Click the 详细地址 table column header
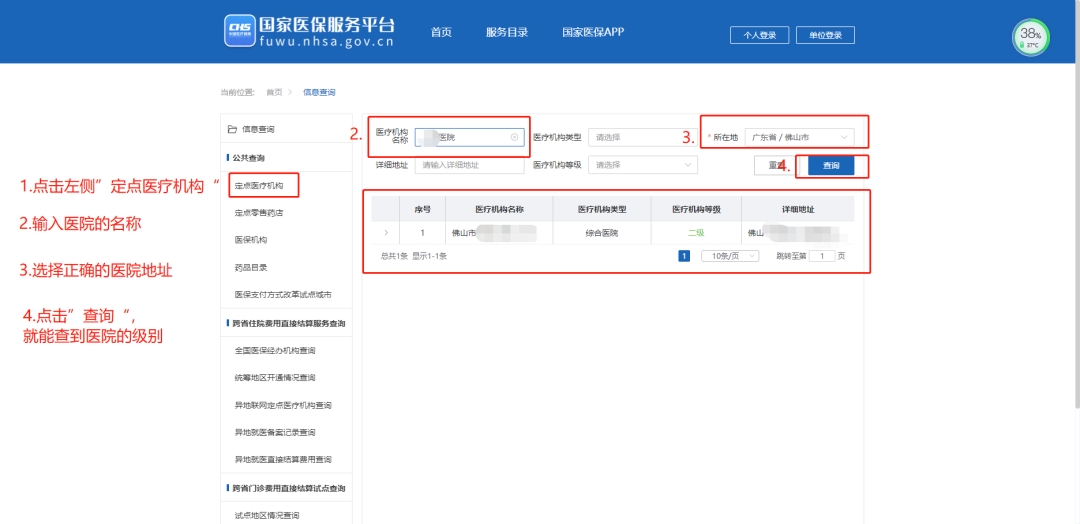Image resolution: width=1080 pixels, height=524 pixels. 798,209
